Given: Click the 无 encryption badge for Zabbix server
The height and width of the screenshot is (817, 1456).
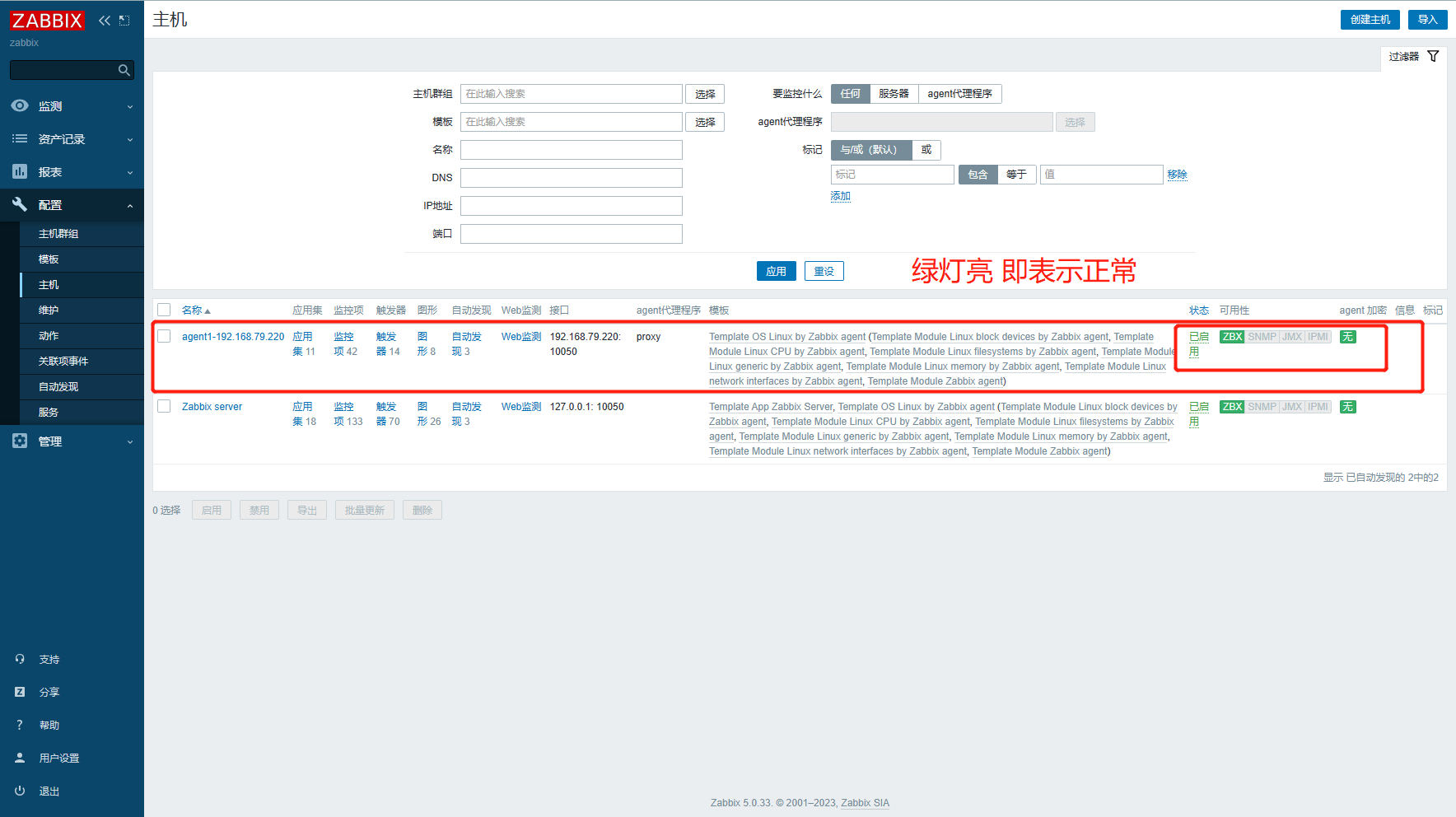Looking at the screenshot, I should (x=1347, y=407).
